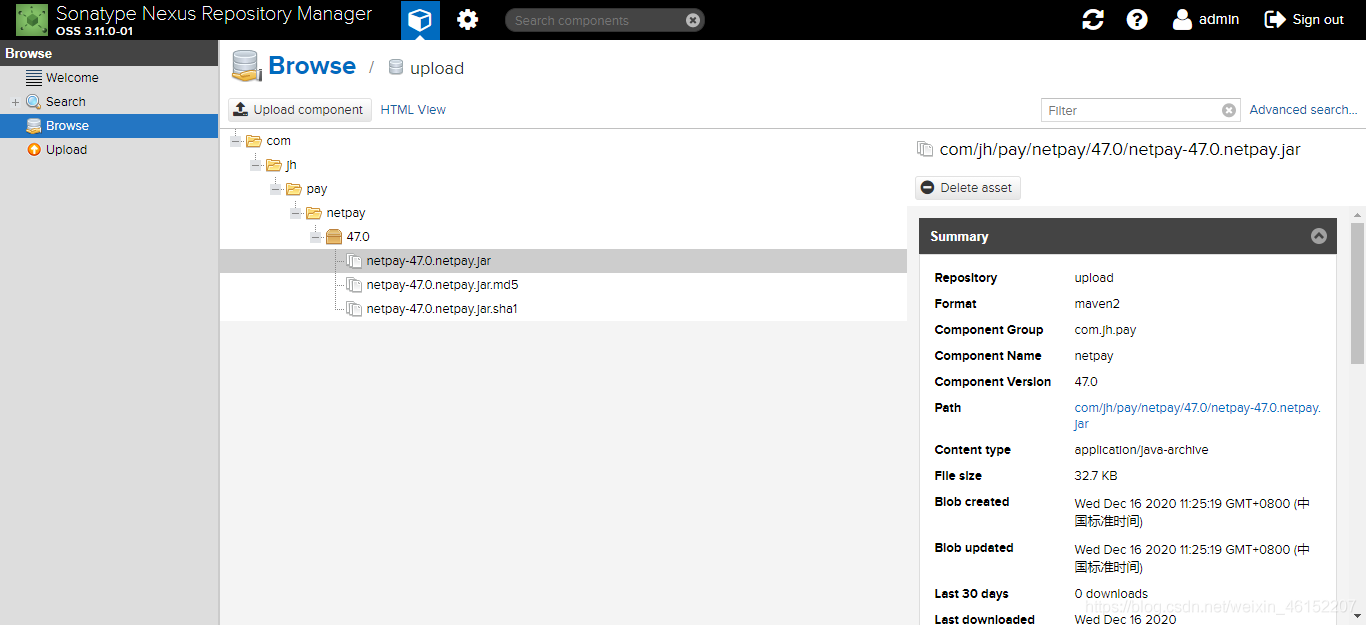Clear the Filter field
Image resolution: width=1366 pixels, height=625 pixels.
coord(1230,110)
